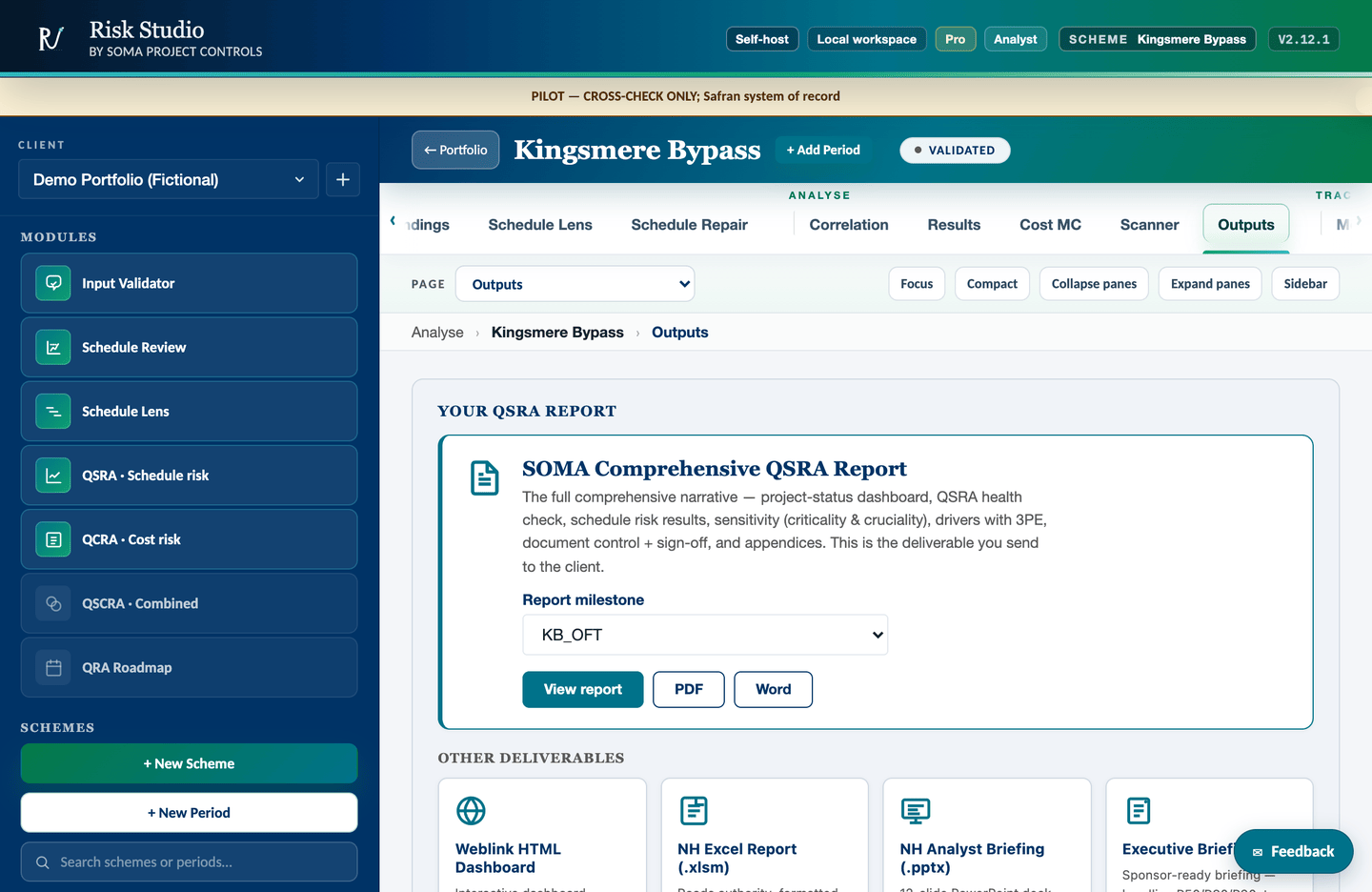Screen dimensions: 1372x892
Task: Click the QRA Roadmap calendar icon
Action: click(x=53, y=667)
